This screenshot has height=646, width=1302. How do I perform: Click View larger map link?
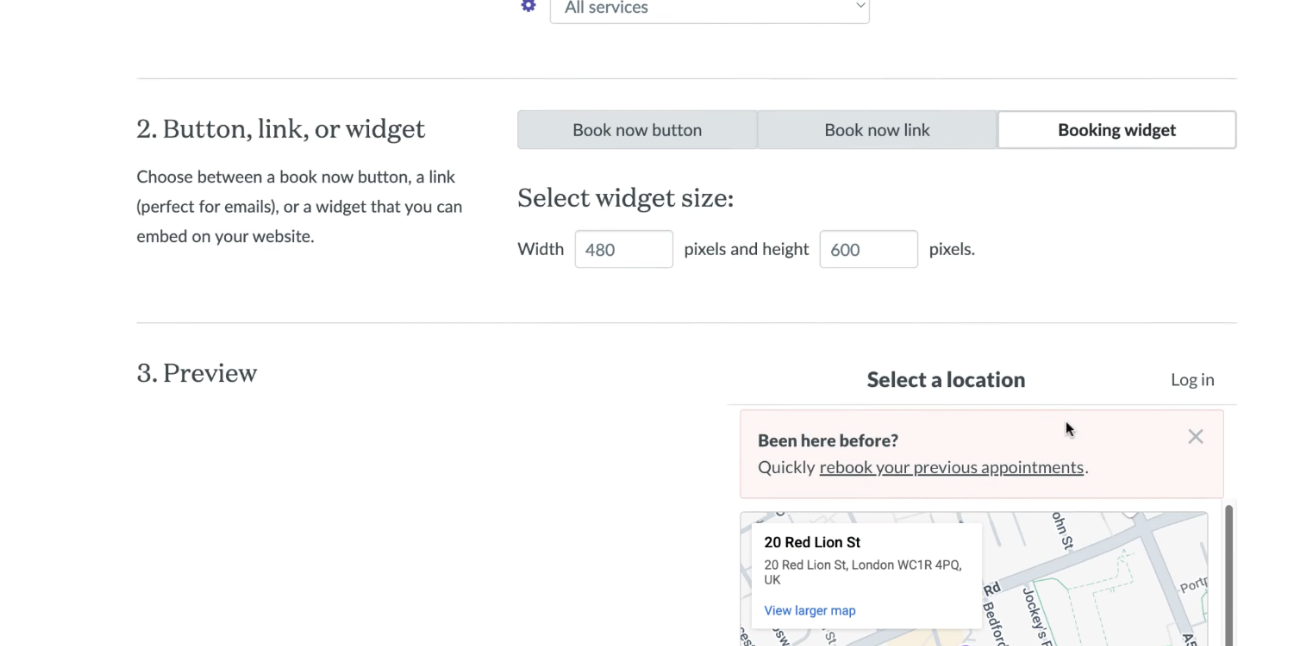[809, 610]
